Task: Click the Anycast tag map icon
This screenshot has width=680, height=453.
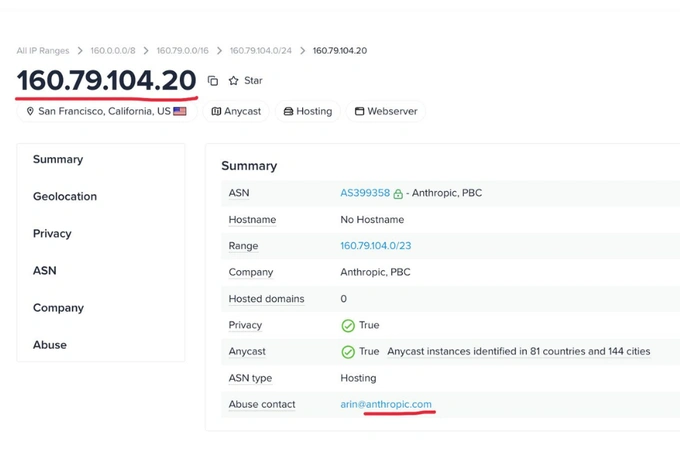Action: point(216,111)
